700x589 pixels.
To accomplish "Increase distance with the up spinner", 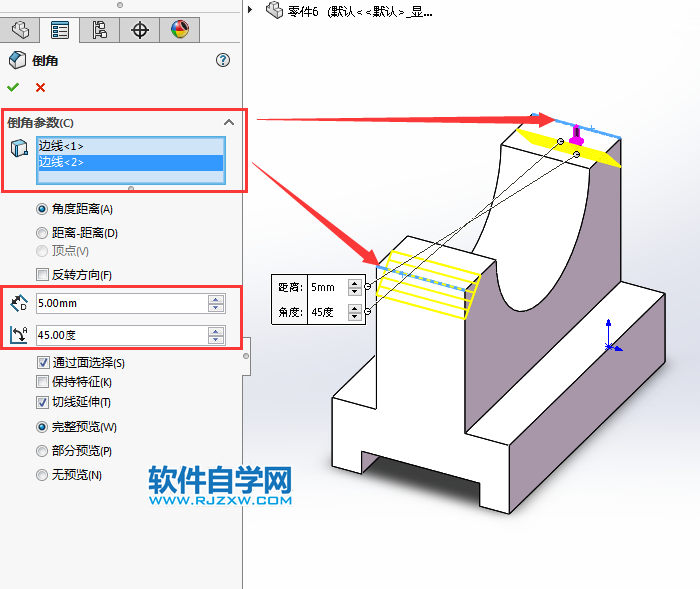I will 216,299.
